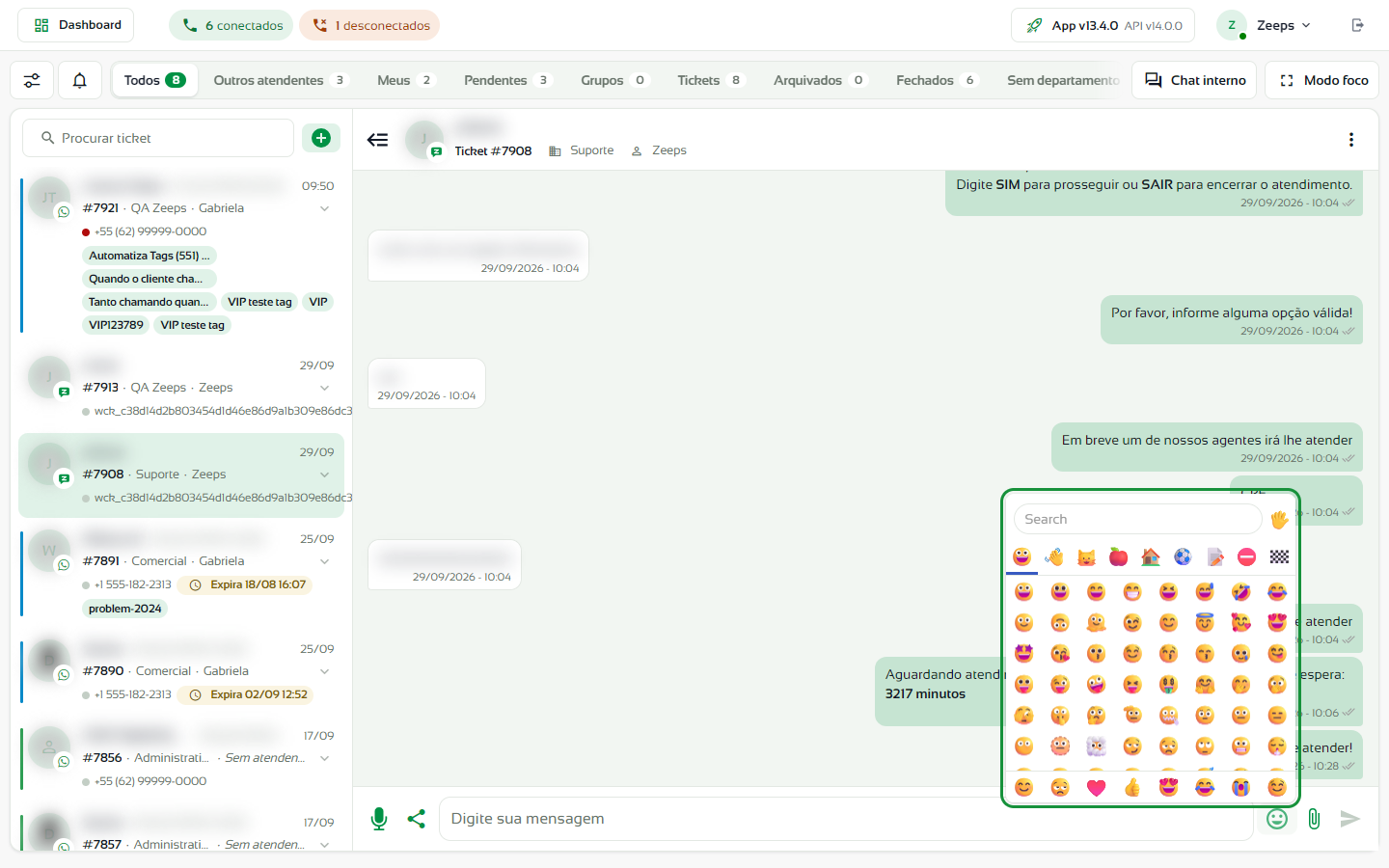Viewport: 1389px width, 868px height.
Task: Select the no-entry symbols emoji category
Action: 1246,556
